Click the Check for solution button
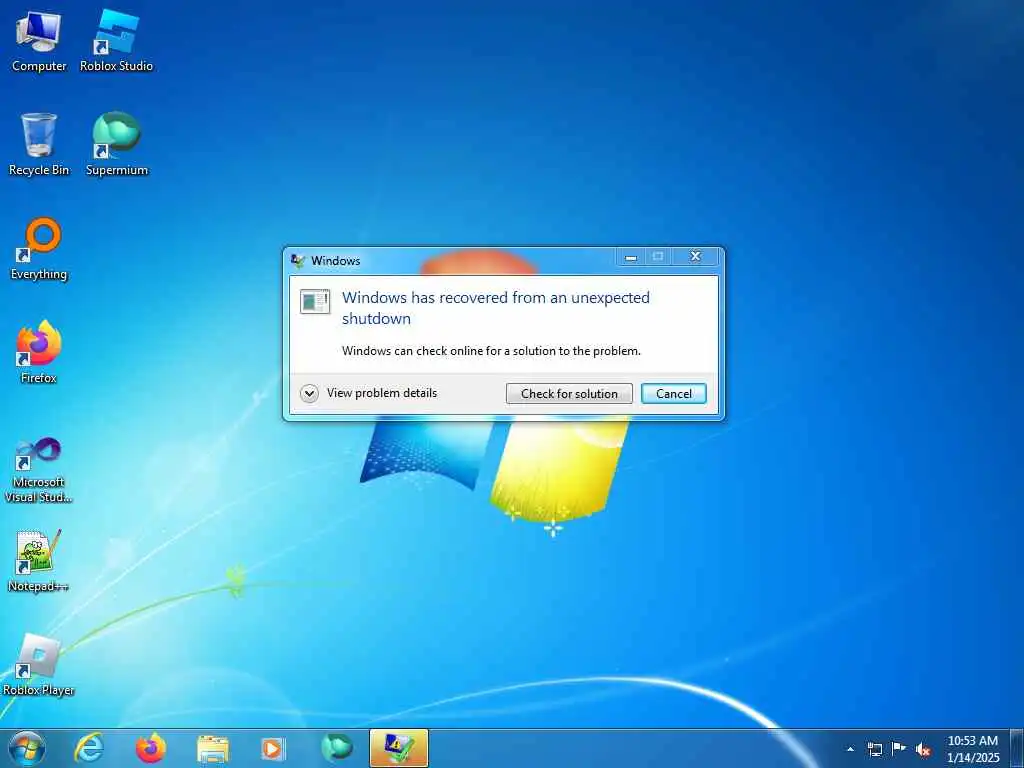1024x768 pixels. [x=569, y=394]
